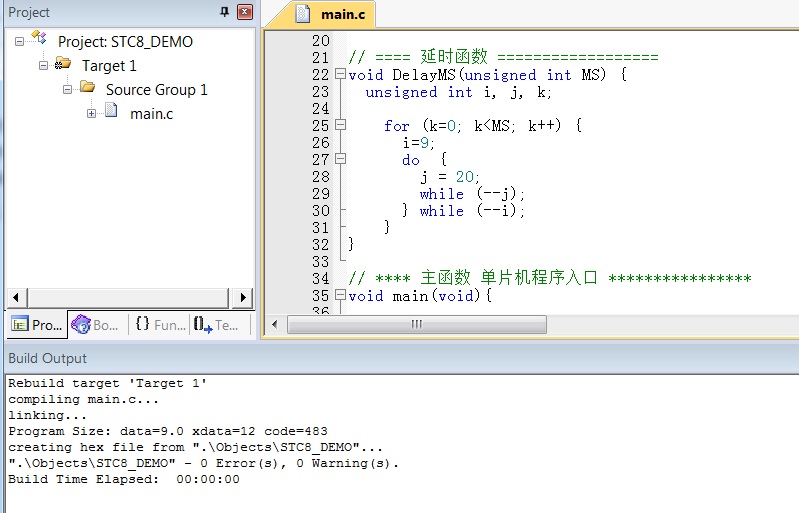Click 'Rebuild target 'Target 1'' output line

108,383
